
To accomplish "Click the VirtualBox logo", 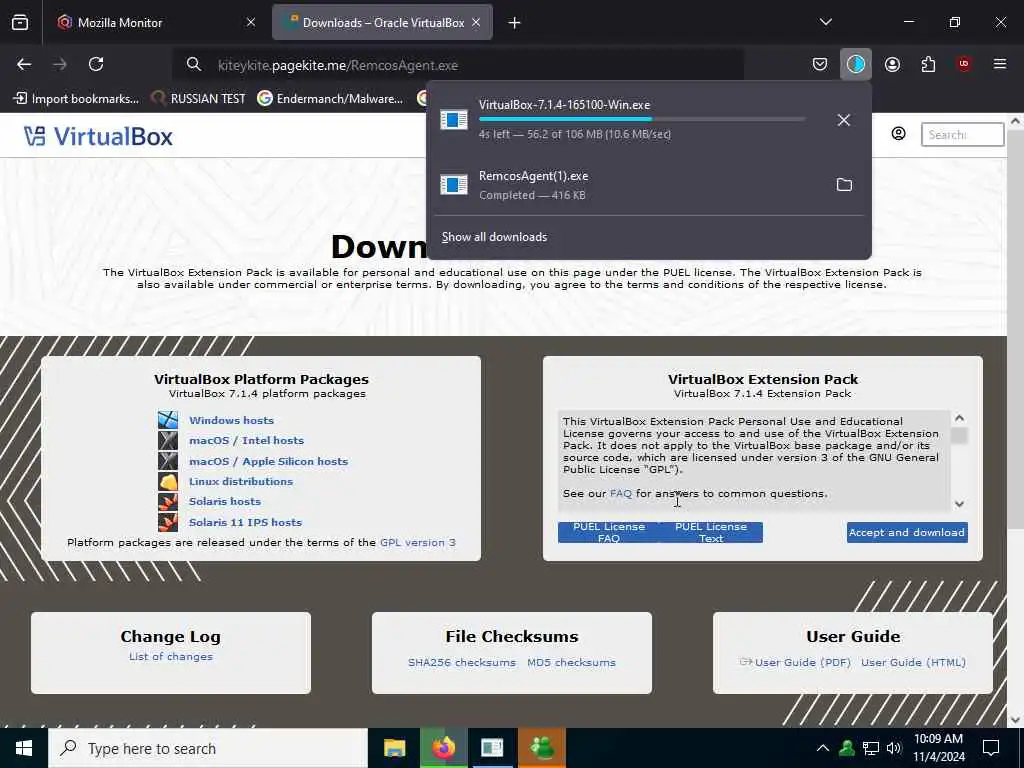I will [99, 136].
